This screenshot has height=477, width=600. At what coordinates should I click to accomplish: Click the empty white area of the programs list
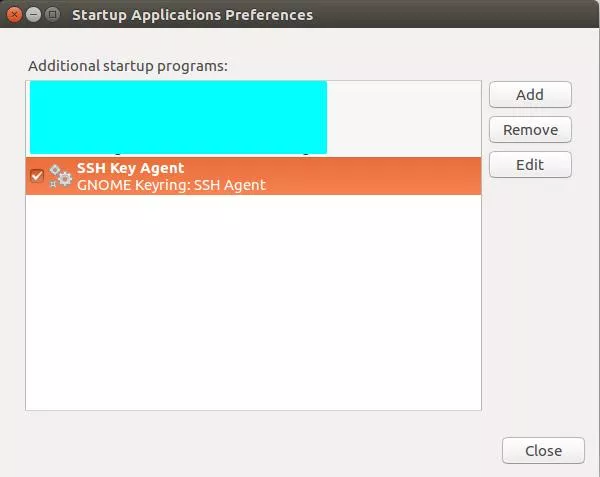pos(253,300)
